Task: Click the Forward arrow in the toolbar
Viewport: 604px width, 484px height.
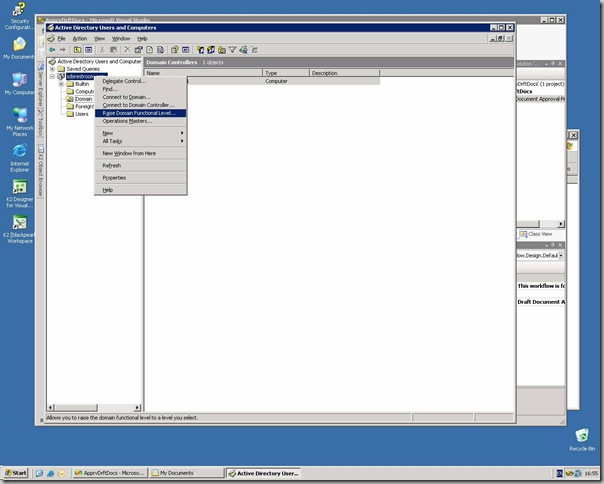Action: (x=62, y=50)
